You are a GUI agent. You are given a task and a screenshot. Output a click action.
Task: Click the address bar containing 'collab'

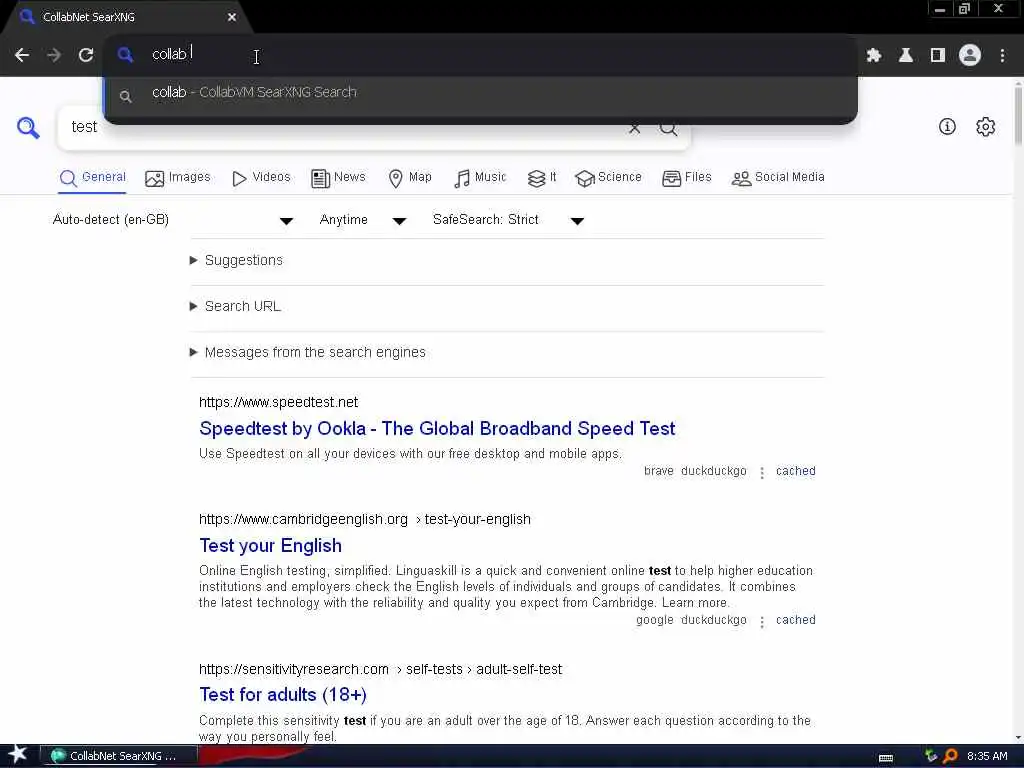[x=480, y=55]
